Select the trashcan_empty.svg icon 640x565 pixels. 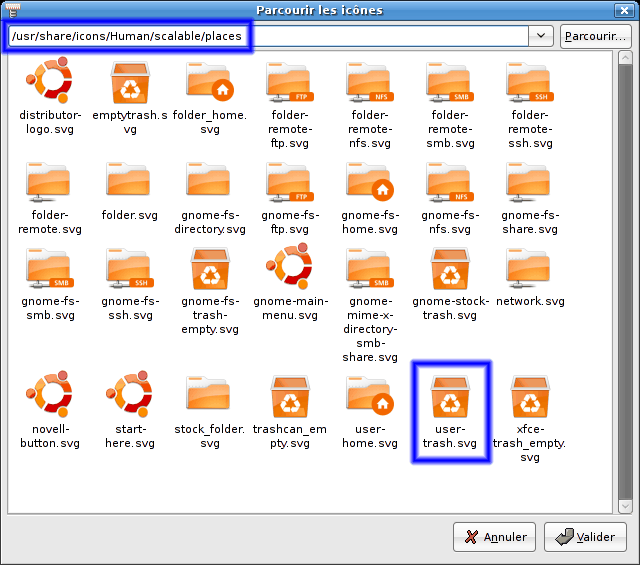click(x=290, y=397)
